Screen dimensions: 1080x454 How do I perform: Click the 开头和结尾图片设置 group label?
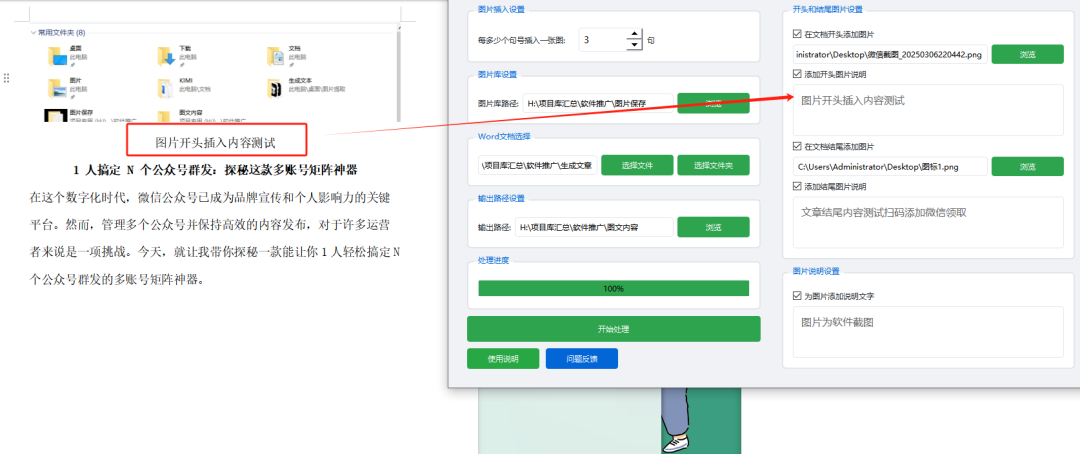(x=827, y=9)
